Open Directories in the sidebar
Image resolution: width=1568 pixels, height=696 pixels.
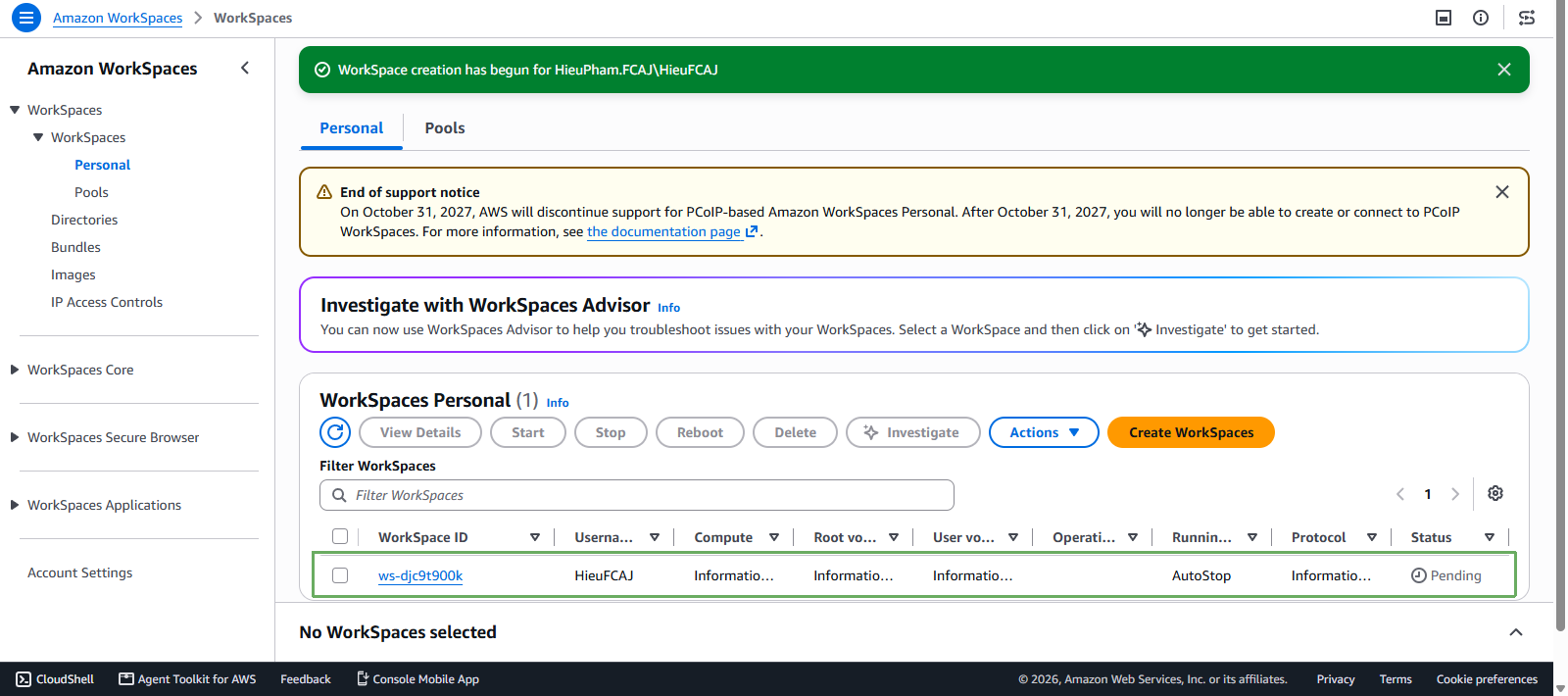(x=84, y=220)
